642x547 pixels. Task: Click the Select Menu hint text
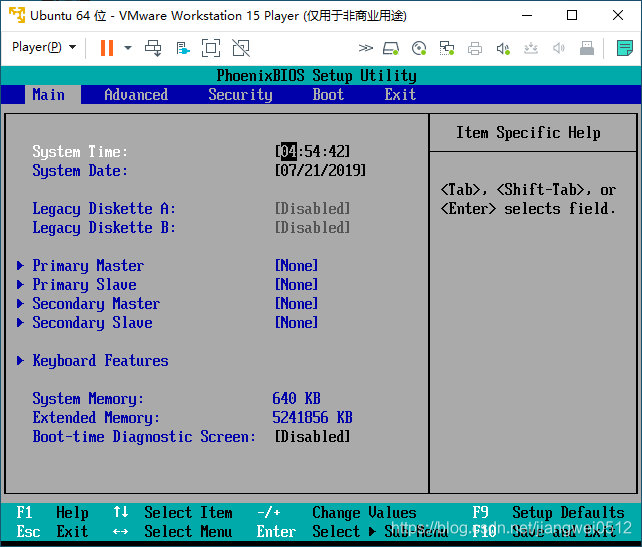[x=188, y=531]
